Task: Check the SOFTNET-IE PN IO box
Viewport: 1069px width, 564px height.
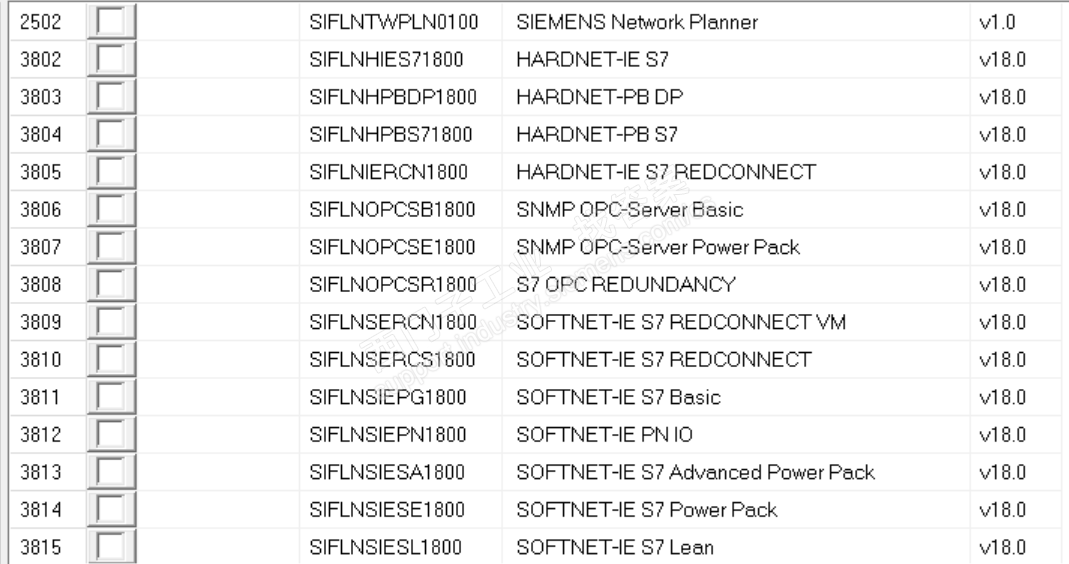Action: [111, 434]
